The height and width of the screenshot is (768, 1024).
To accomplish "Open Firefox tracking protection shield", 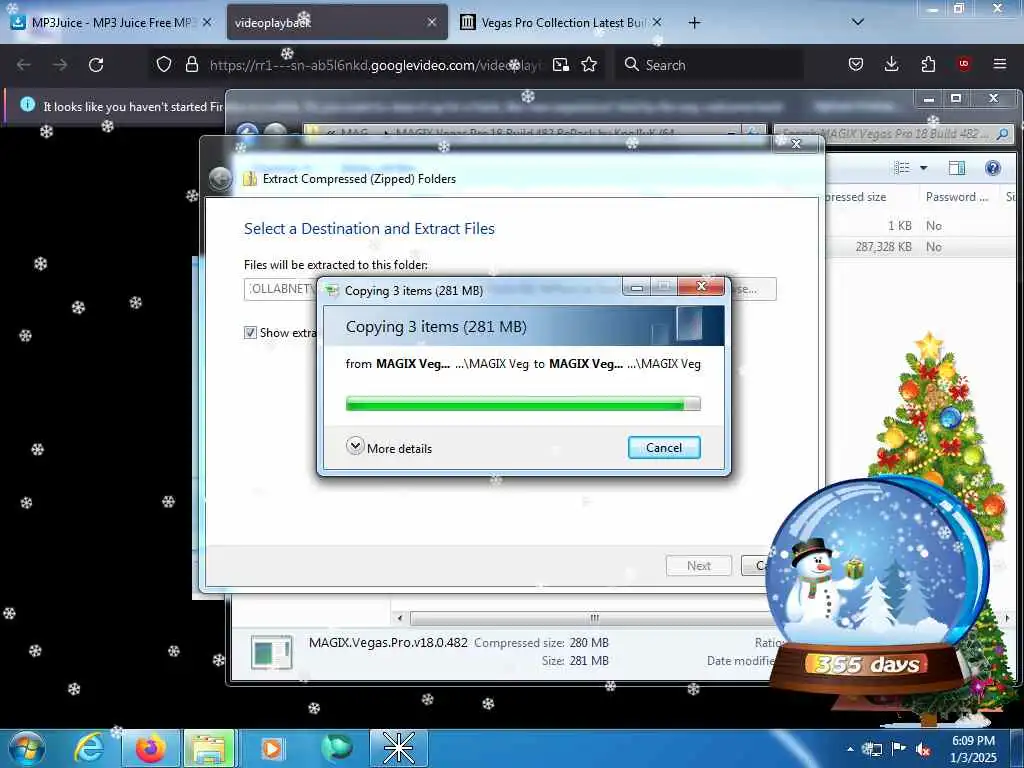I will [x=164, y=65].
